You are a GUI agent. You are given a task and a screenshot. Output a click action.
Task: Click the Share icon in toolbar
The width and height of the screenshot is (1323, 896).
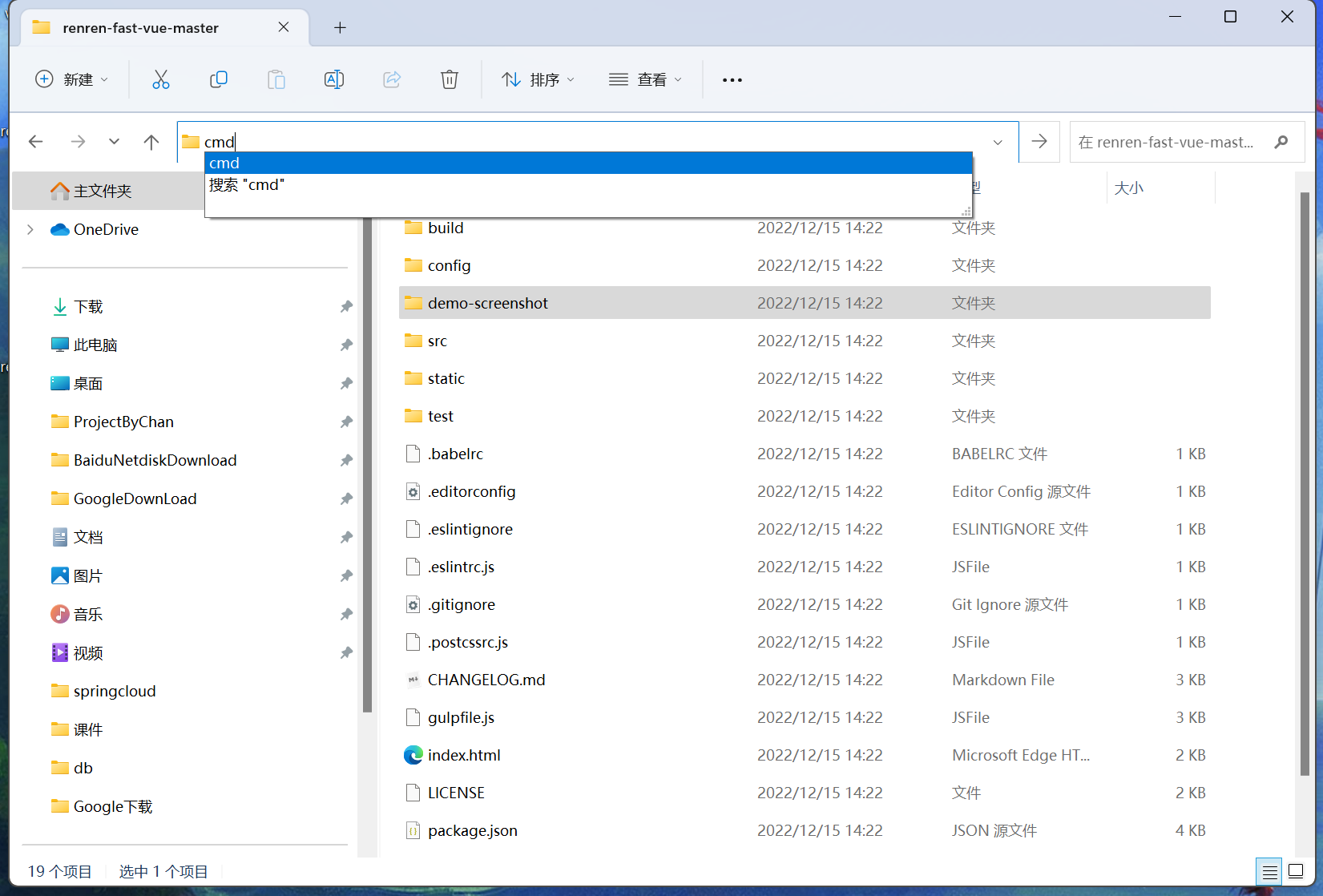tap(392, 79)
